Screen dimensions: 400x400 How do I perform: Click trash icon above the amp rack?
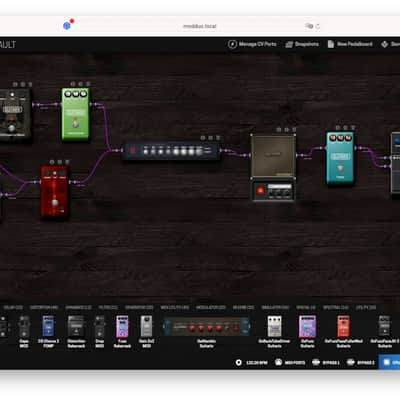click(218, 138)
